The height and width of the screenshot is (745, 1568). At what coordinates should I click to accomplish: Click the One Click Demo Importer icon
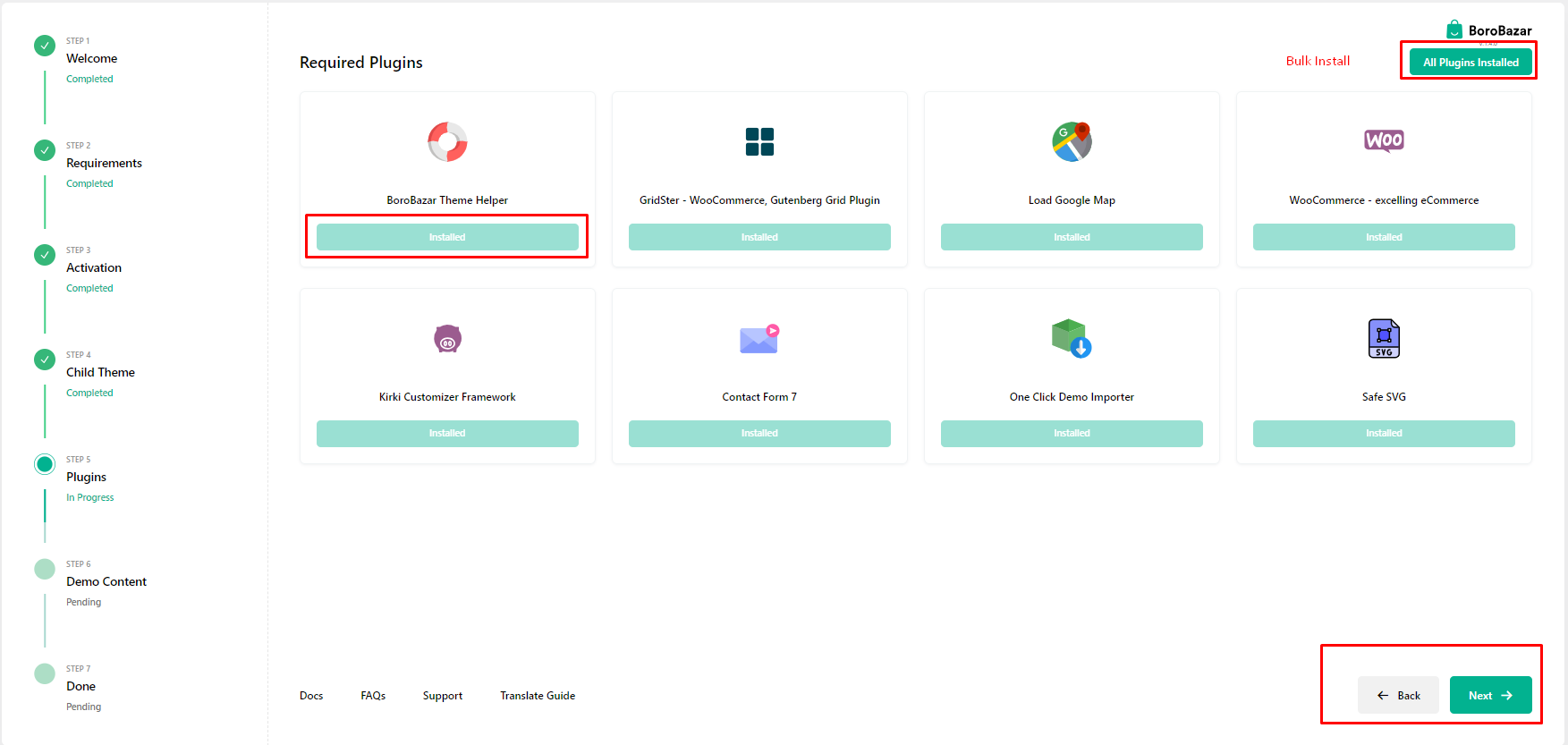point(1072,338)
